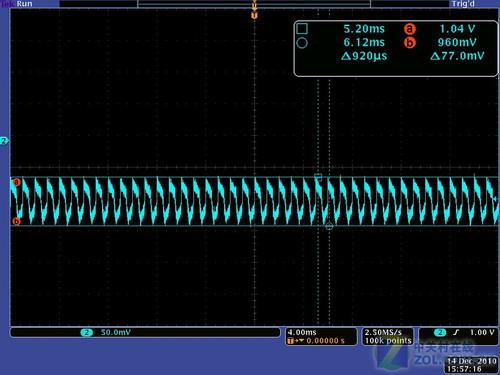Screen dimensions: 500x375
Task: Click the Δ920µs time delta readout
Action: (364, 56)
